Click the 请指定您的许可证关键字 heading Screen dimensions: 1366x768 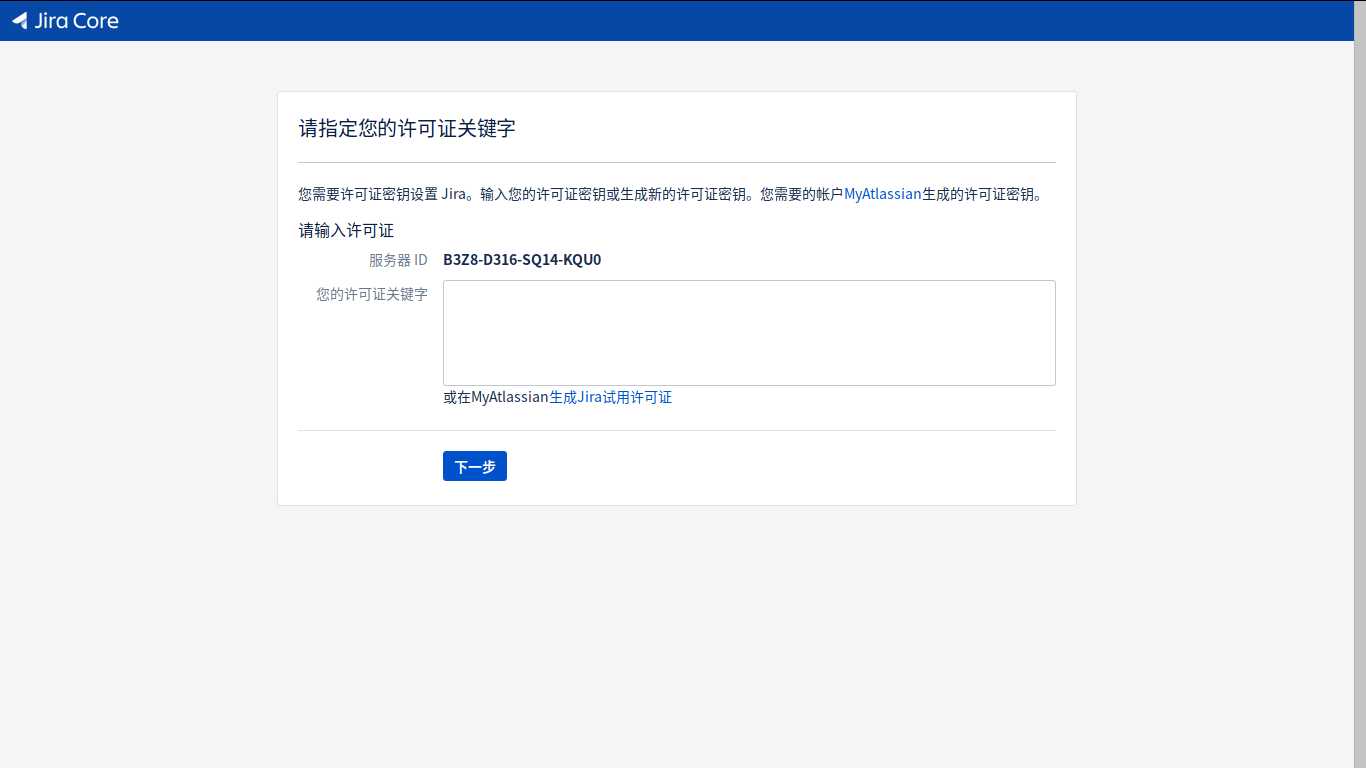(407, 128)
